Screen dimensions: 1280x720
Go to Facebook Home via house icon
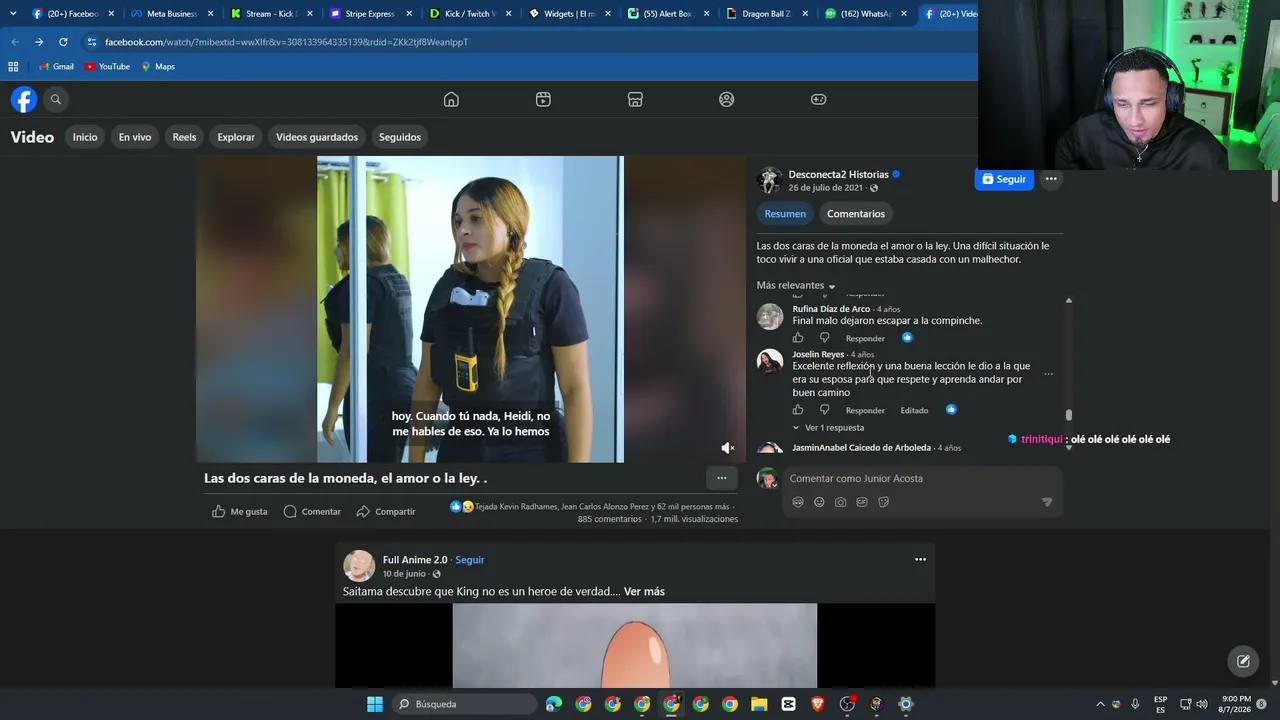point(451,99)
